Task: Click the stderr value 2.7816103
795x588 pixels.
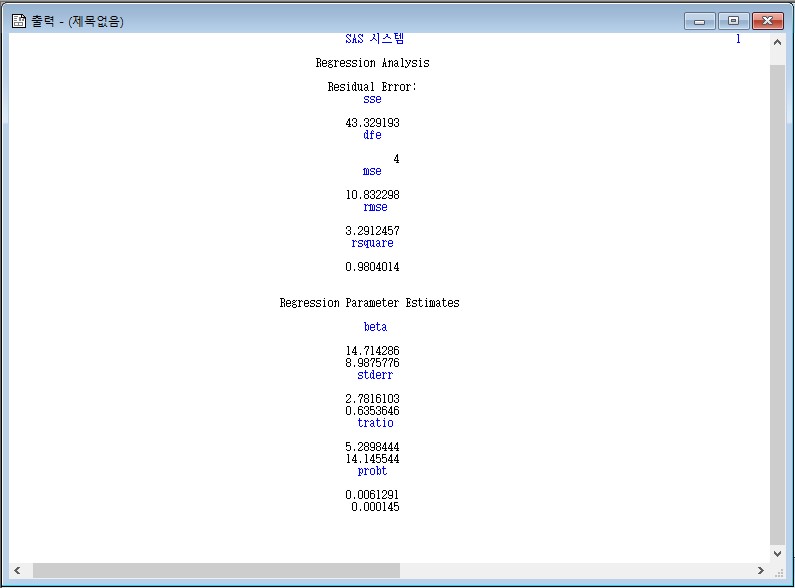Action: pos(372,399)
